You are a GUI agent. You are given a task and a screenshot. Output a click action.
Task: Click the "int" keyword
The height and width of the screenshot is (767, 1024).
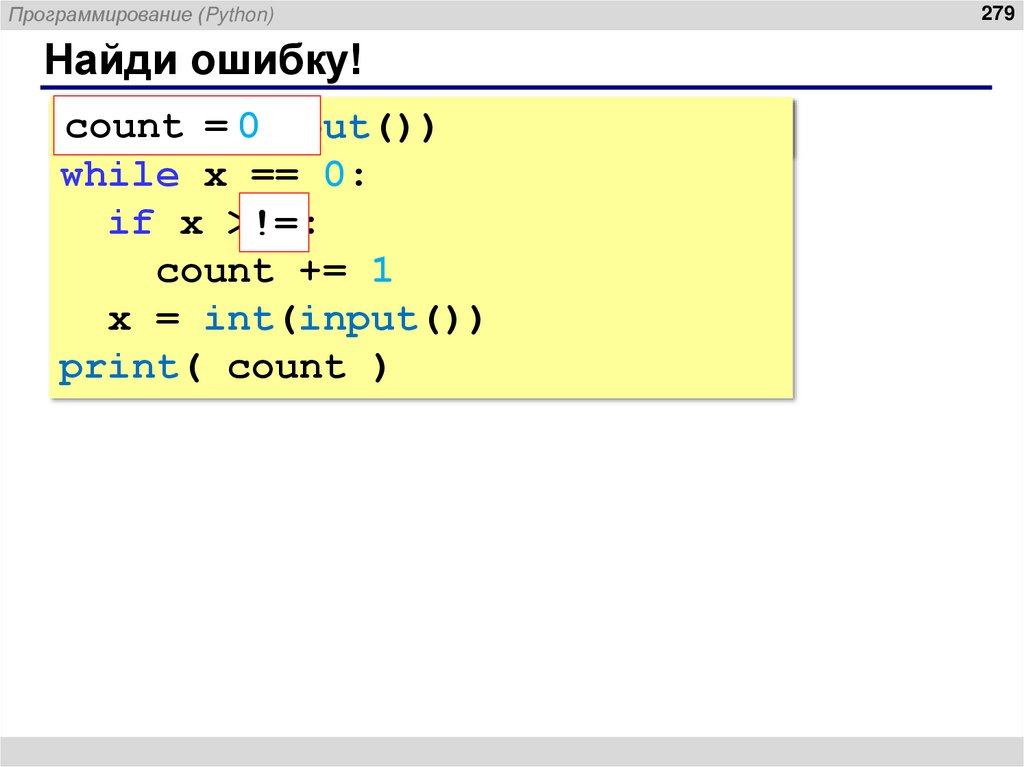click(239, 318)
